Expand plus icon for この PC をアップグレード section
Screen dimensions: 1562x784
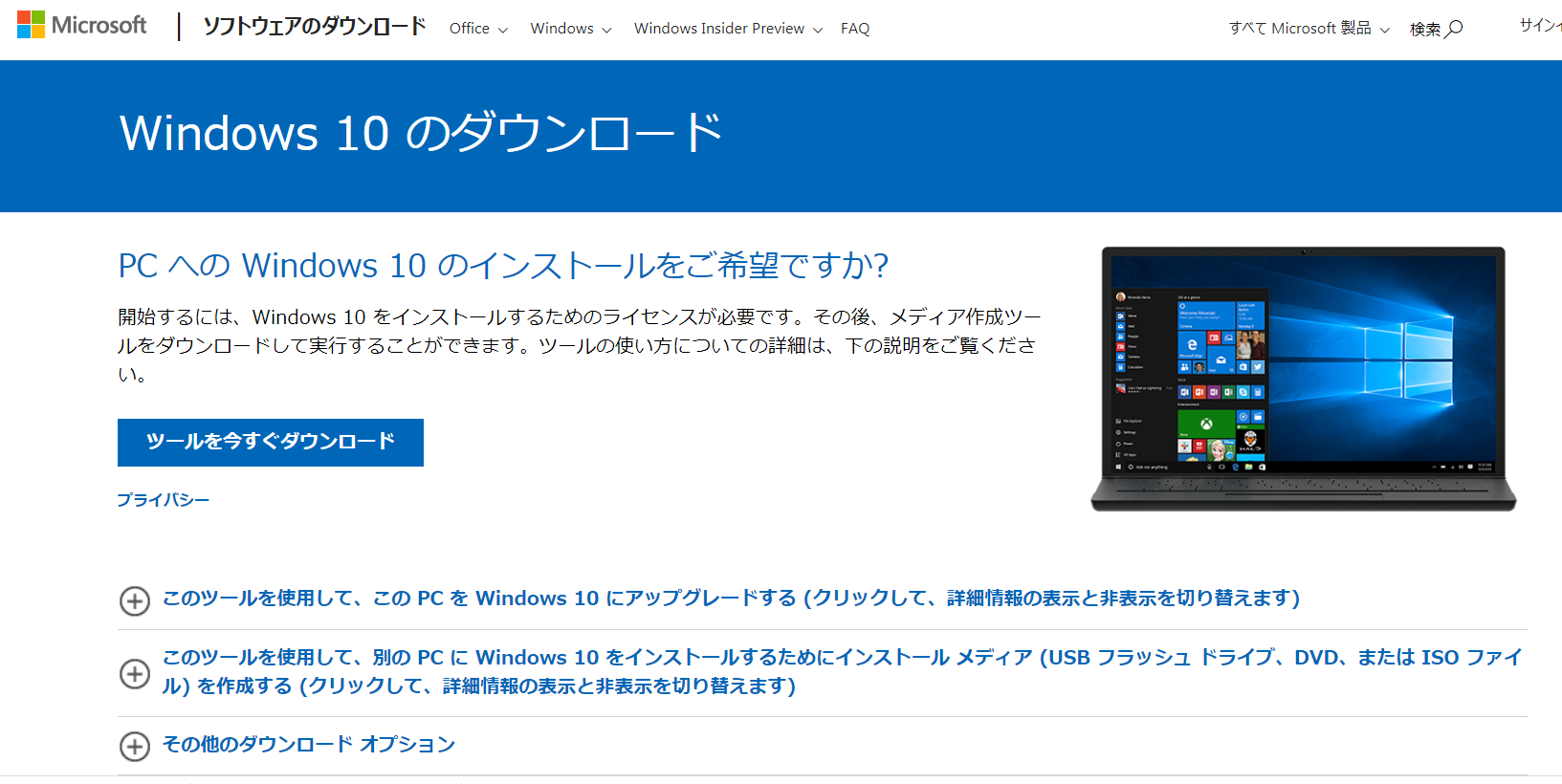[x=135, y=600]
